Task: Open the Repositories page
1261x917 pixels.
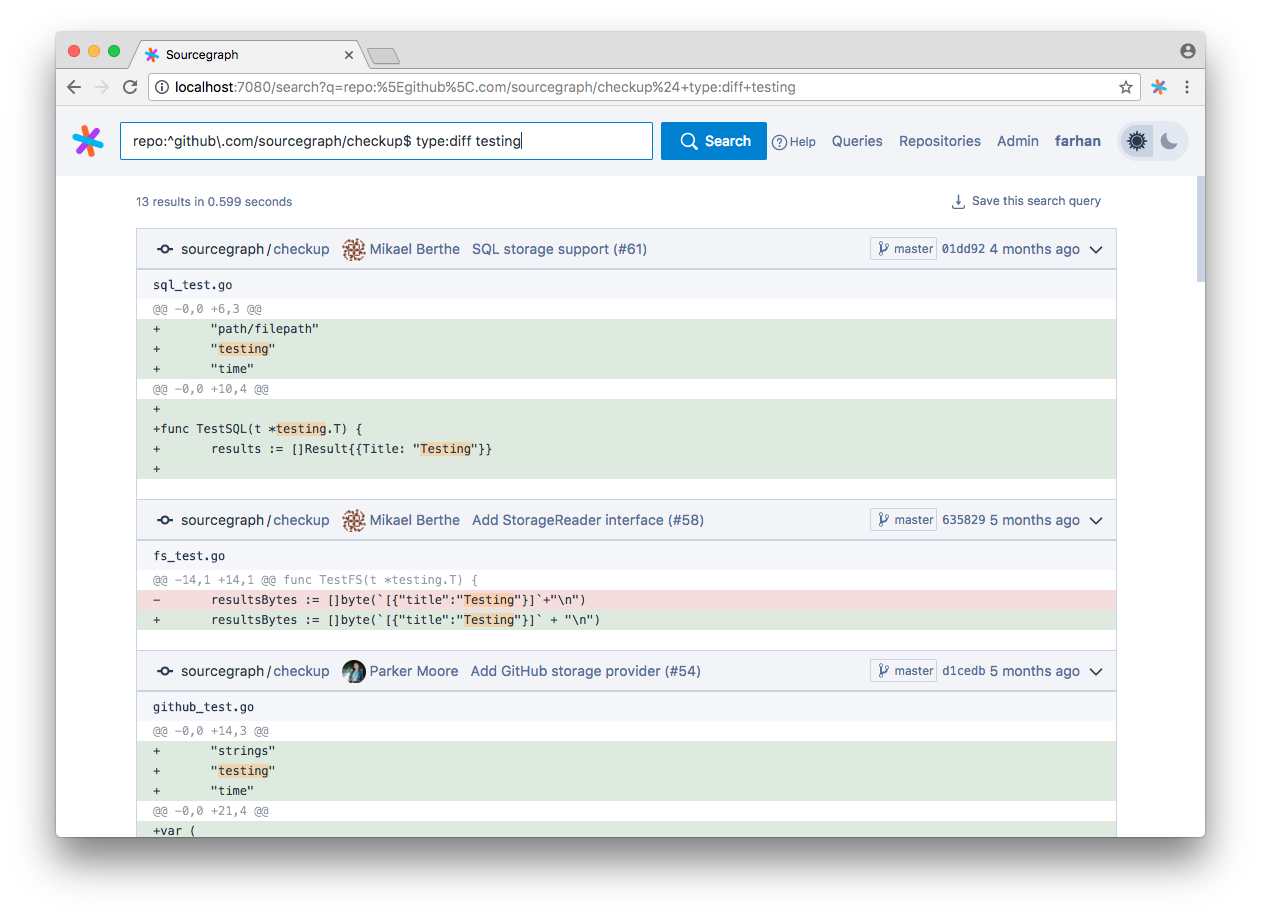Action: tap(939, 141)
